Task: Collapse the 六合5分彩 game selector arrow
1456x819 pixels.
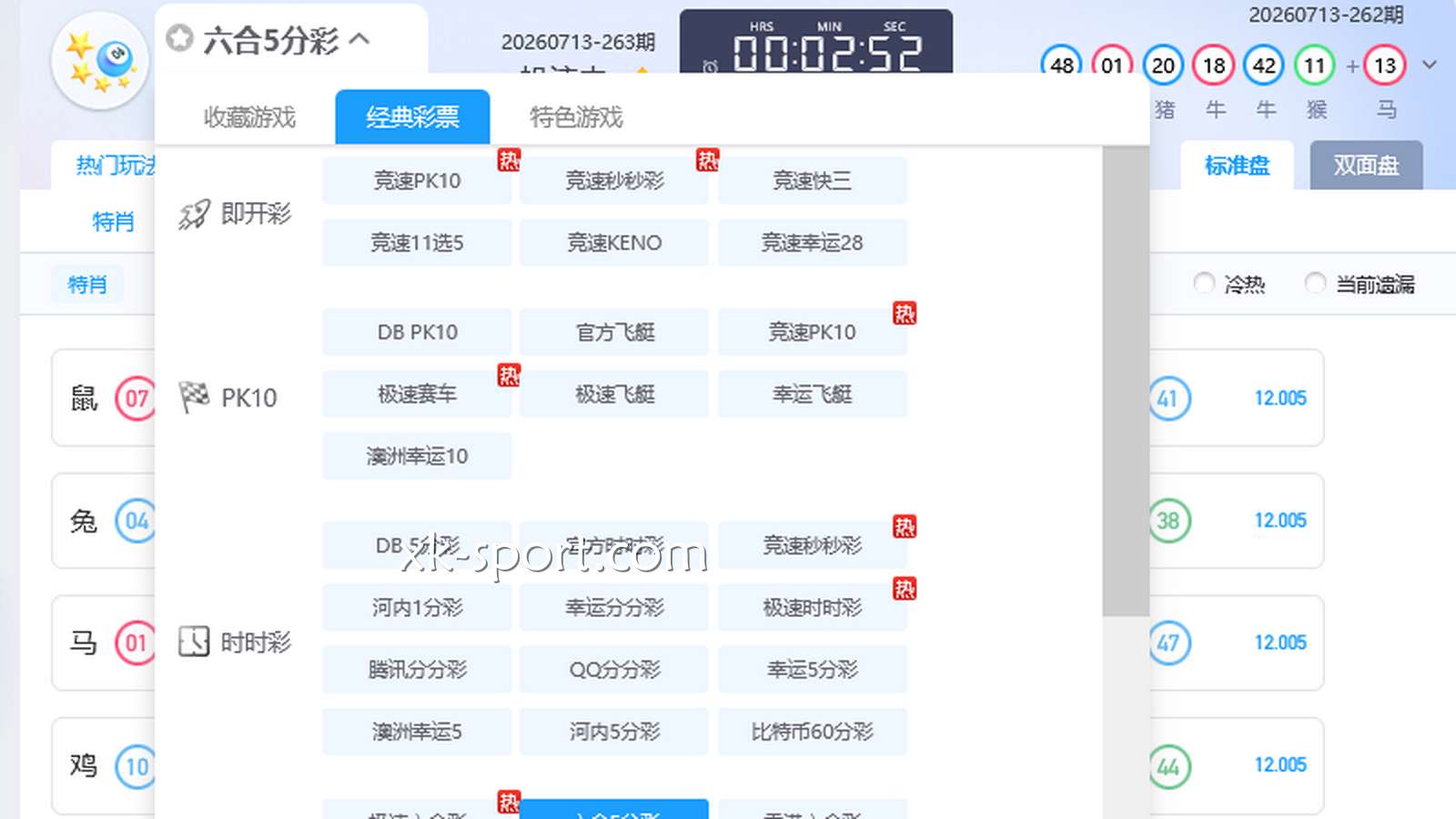Action: 359,39
